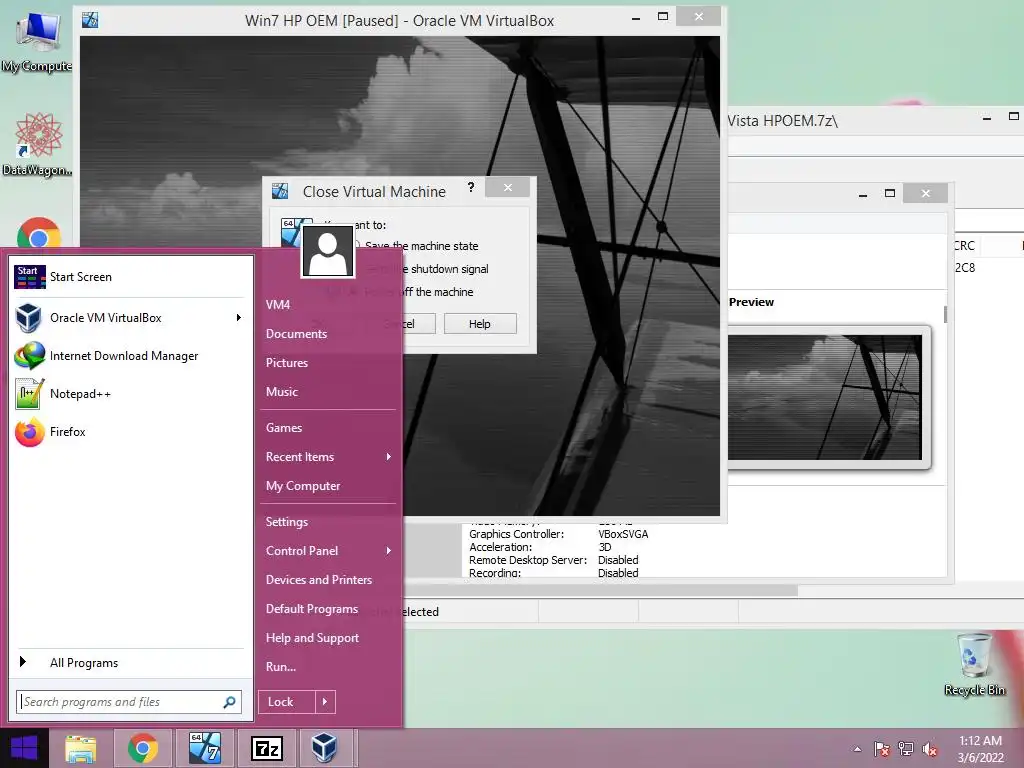Viewport: 1024px width, 768px height.
Task: Open Google Chrome desktop icon
Action: pyautogui.click(x=39, y=232)
